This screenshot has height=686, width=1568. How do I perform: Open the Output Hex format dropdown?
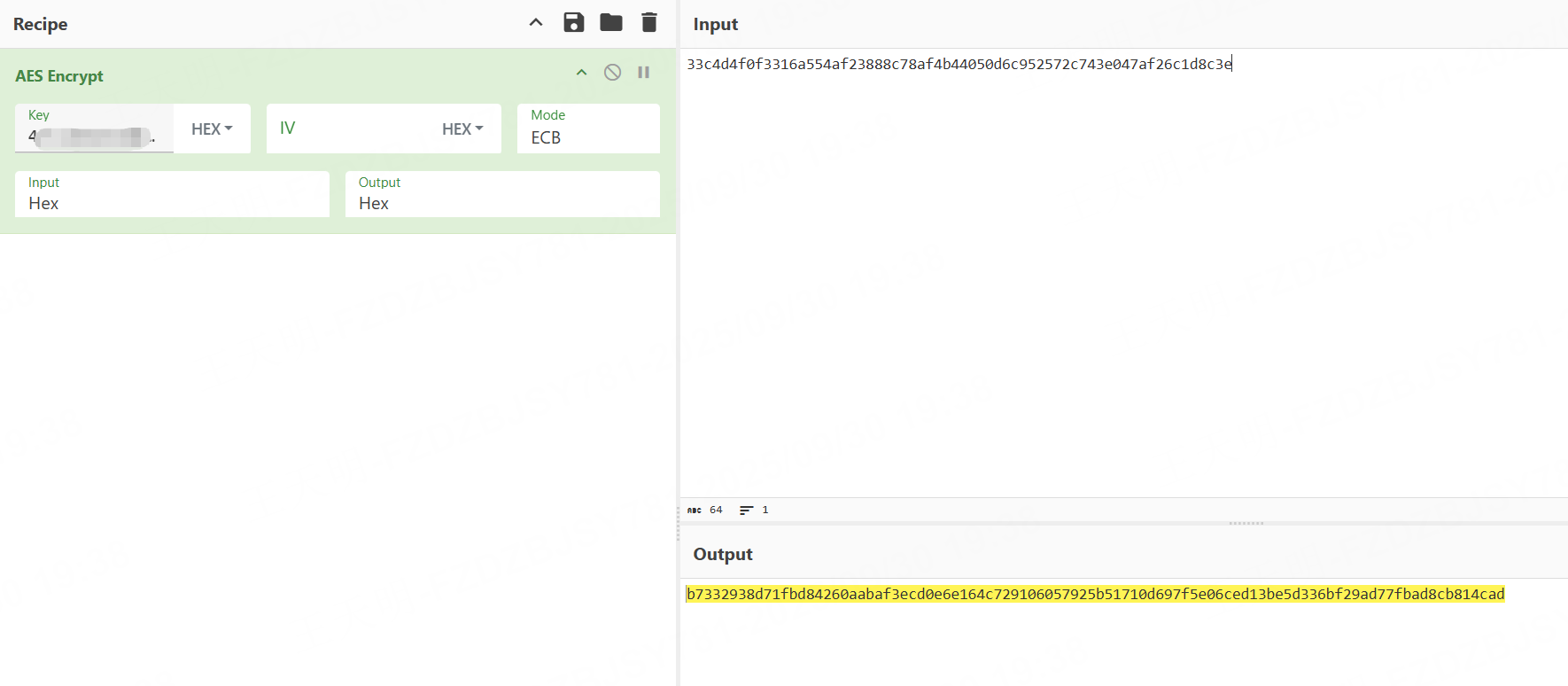click(502, 194)
